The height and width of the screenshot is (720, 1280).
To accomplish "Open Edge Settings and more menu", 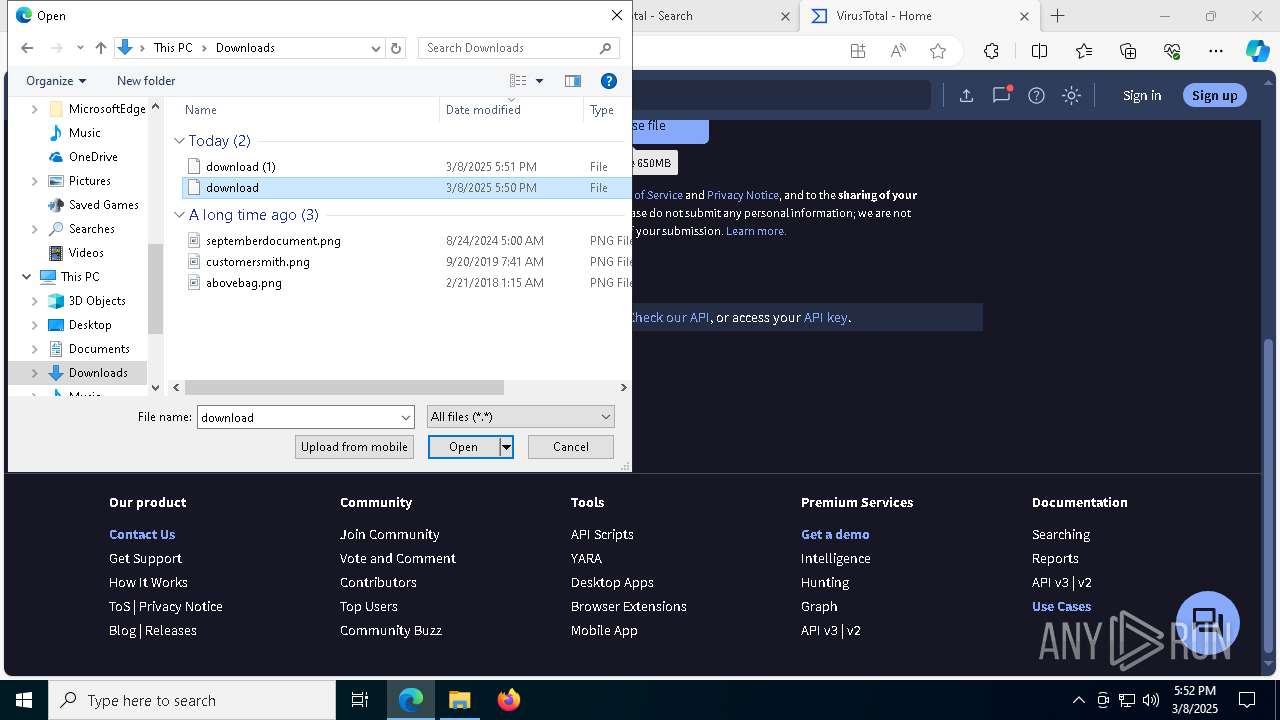I will [1216, 52].
